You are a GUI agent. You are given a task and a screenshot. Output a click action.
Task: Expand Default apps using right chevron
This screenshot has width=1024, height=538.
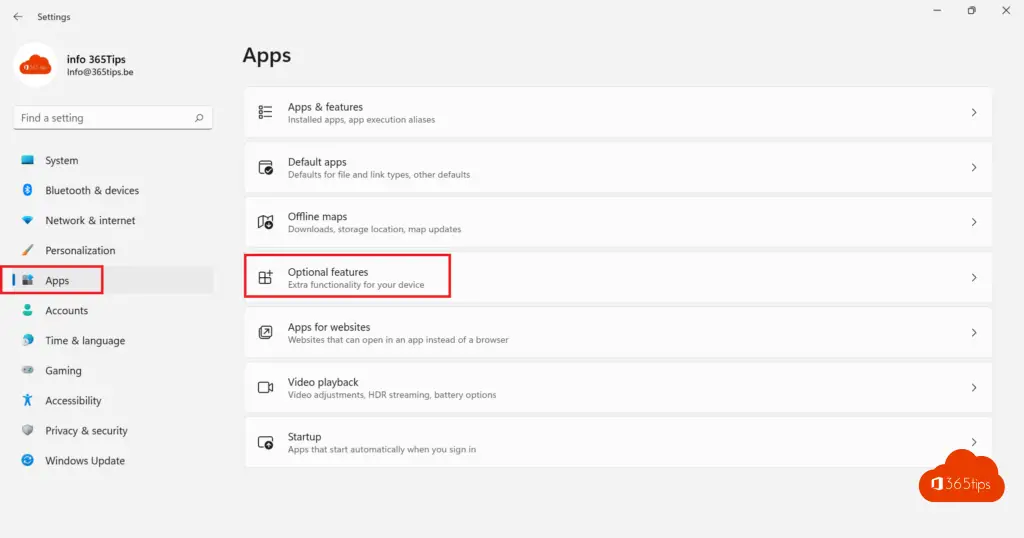(974, 168)
